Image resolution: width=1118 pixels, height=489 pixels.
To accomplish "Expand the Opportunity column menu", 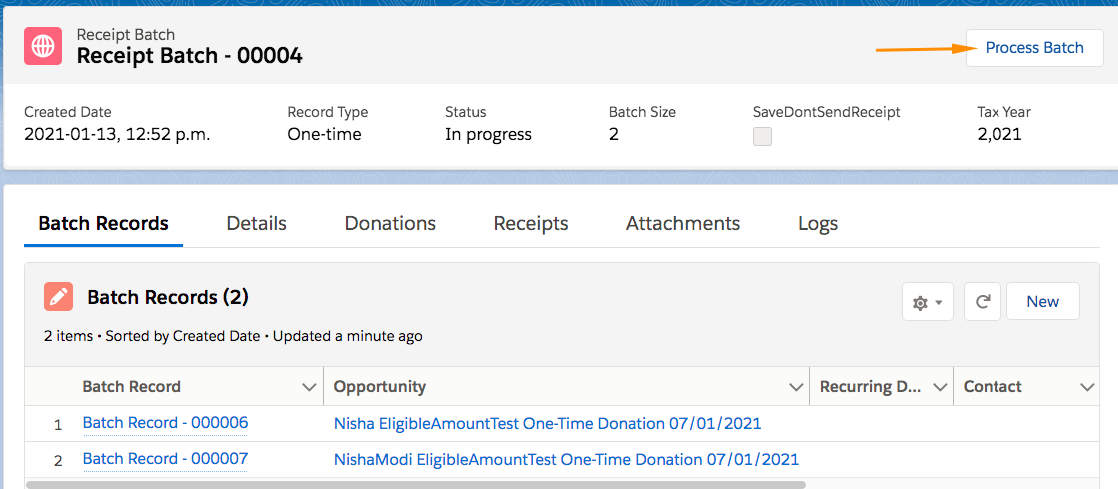I will coord(796,387).
